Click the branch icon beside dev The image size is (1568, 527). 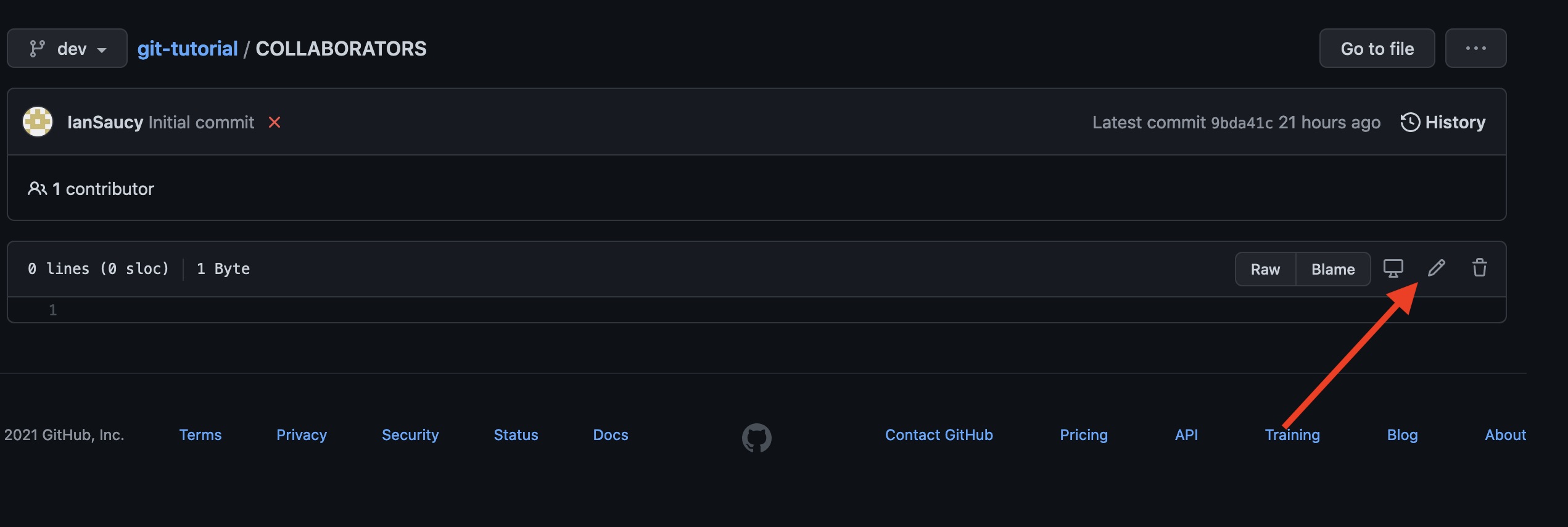pyautogui.click(x=37, y=48)
